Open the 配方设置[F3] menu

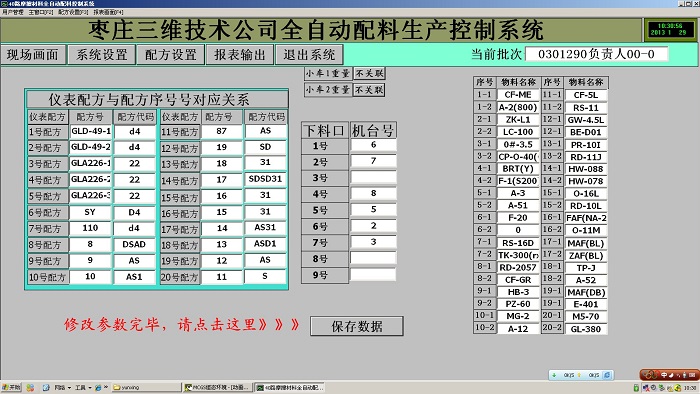73,12
